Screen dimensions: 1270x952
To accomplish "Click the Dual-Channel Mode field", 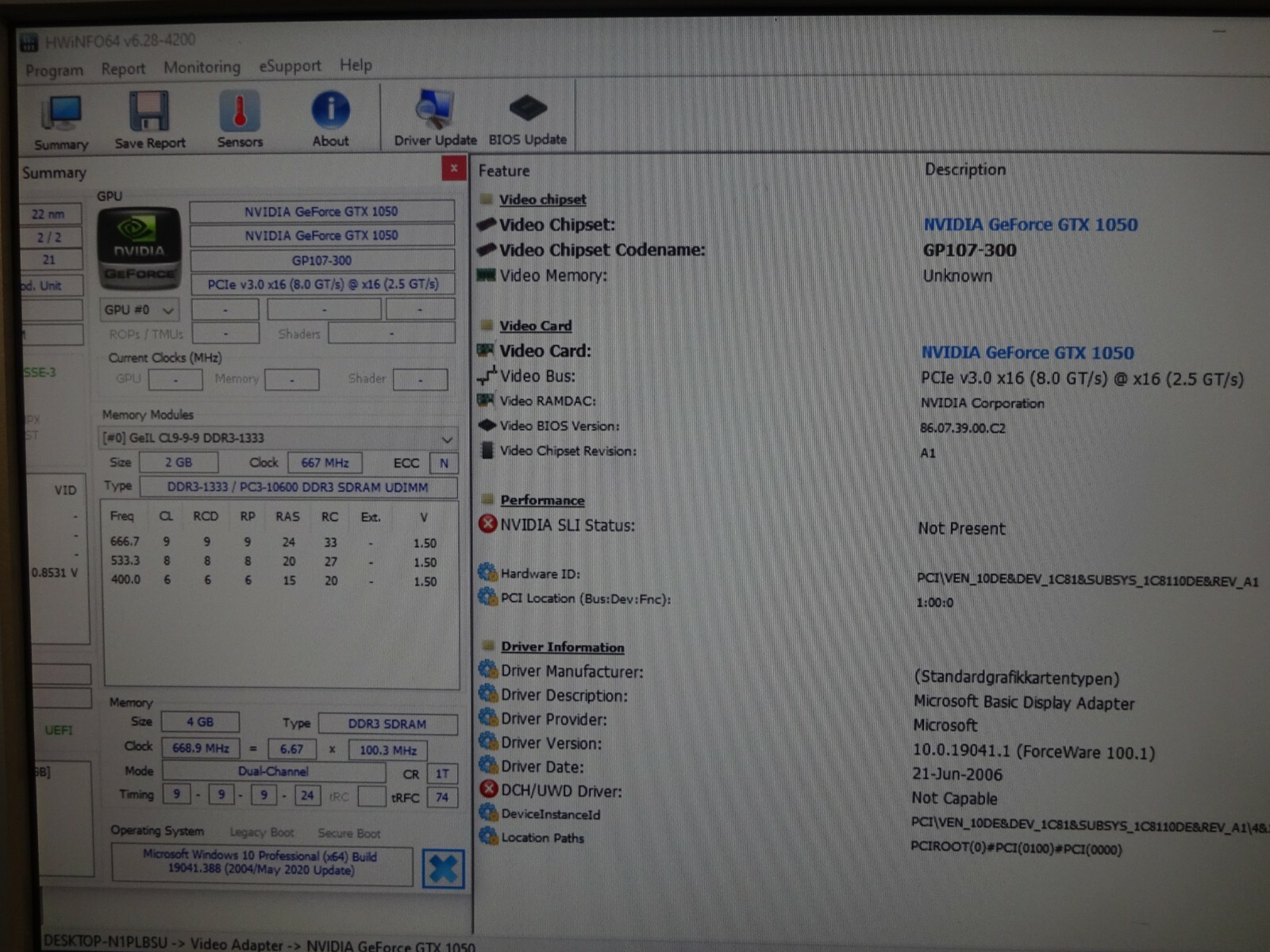I will tap(274, 772).
